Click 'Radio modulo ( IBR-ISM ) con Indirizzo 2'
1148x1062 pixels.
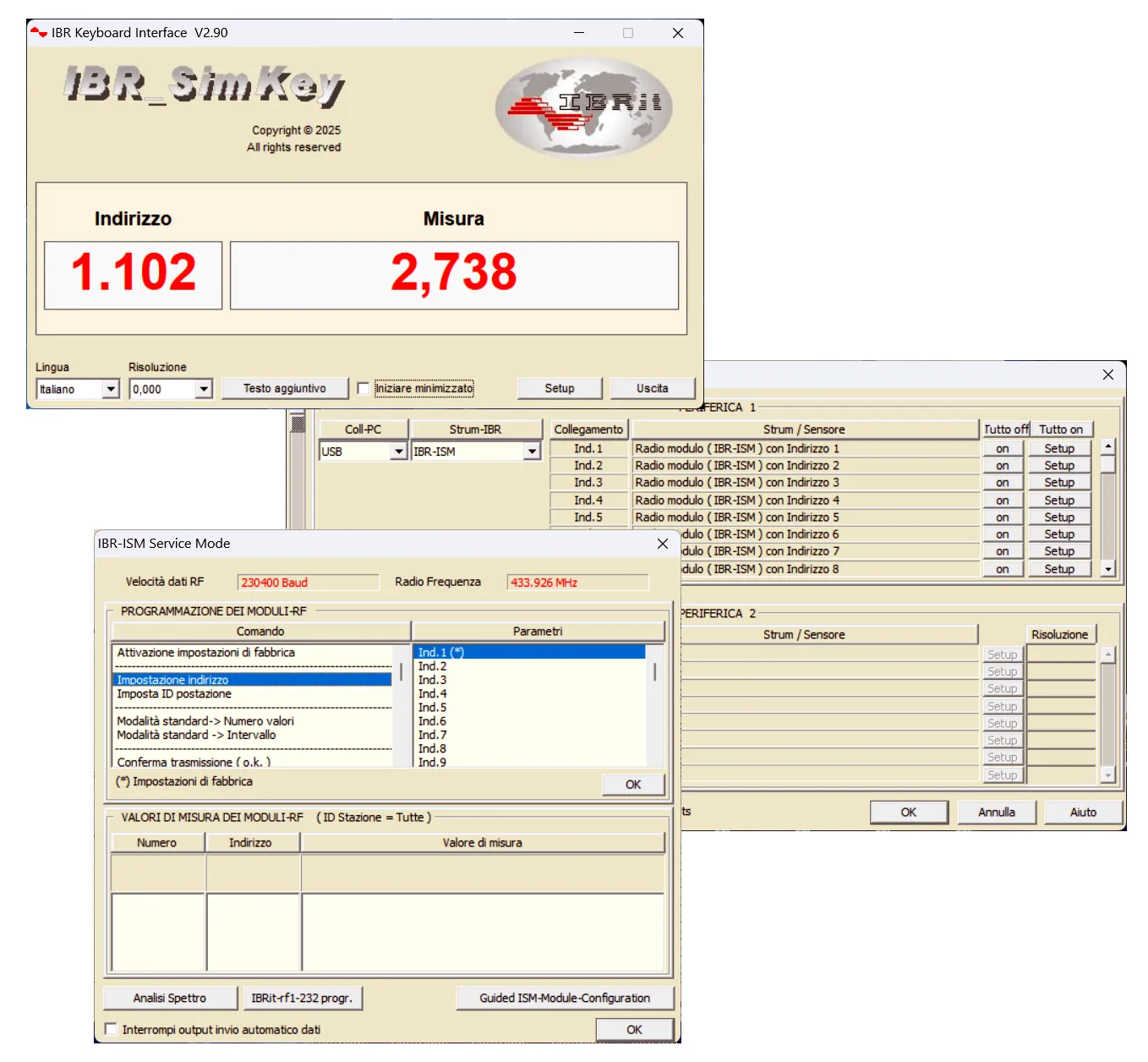tap(806, 466)
